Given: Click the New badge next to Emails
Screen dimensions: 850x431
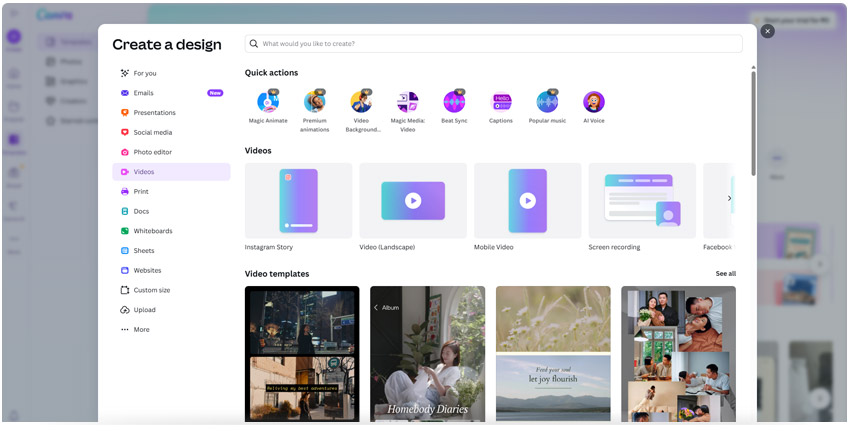Looking at the screenshot, I should (215, 93).
